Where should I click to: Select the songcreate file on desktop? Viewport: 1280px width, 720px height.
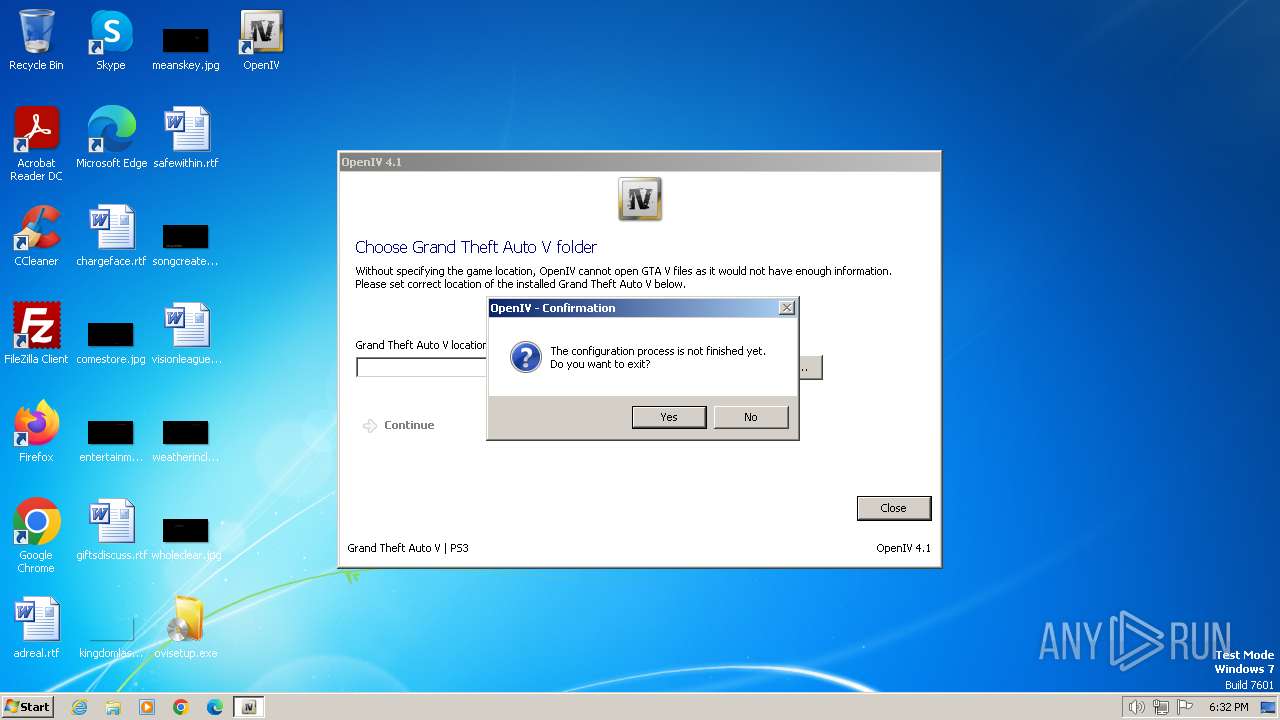pyautogui.click(x=186, y=243)
